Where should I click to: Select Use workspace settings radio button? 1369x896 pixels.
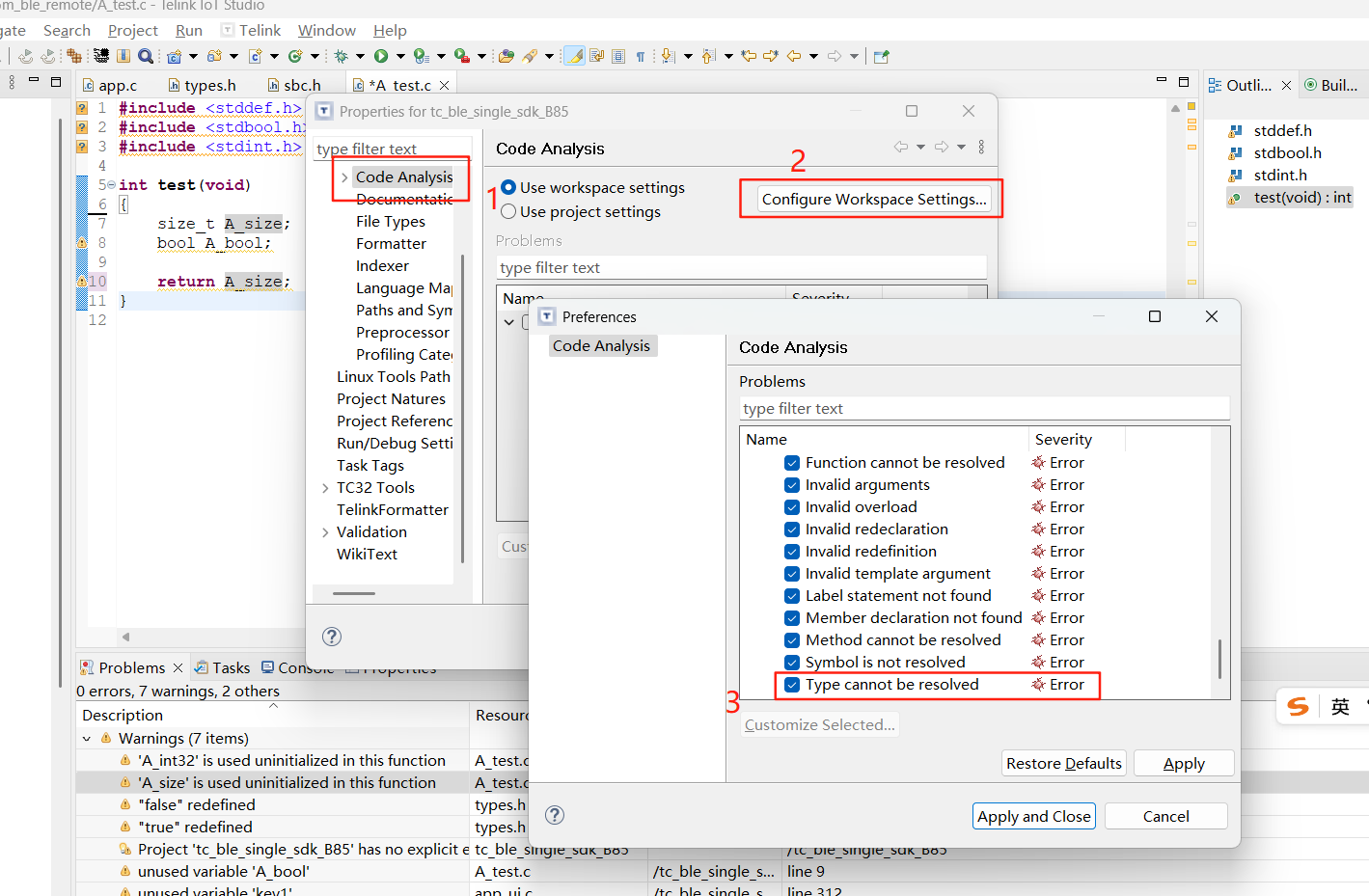[508, 187]
